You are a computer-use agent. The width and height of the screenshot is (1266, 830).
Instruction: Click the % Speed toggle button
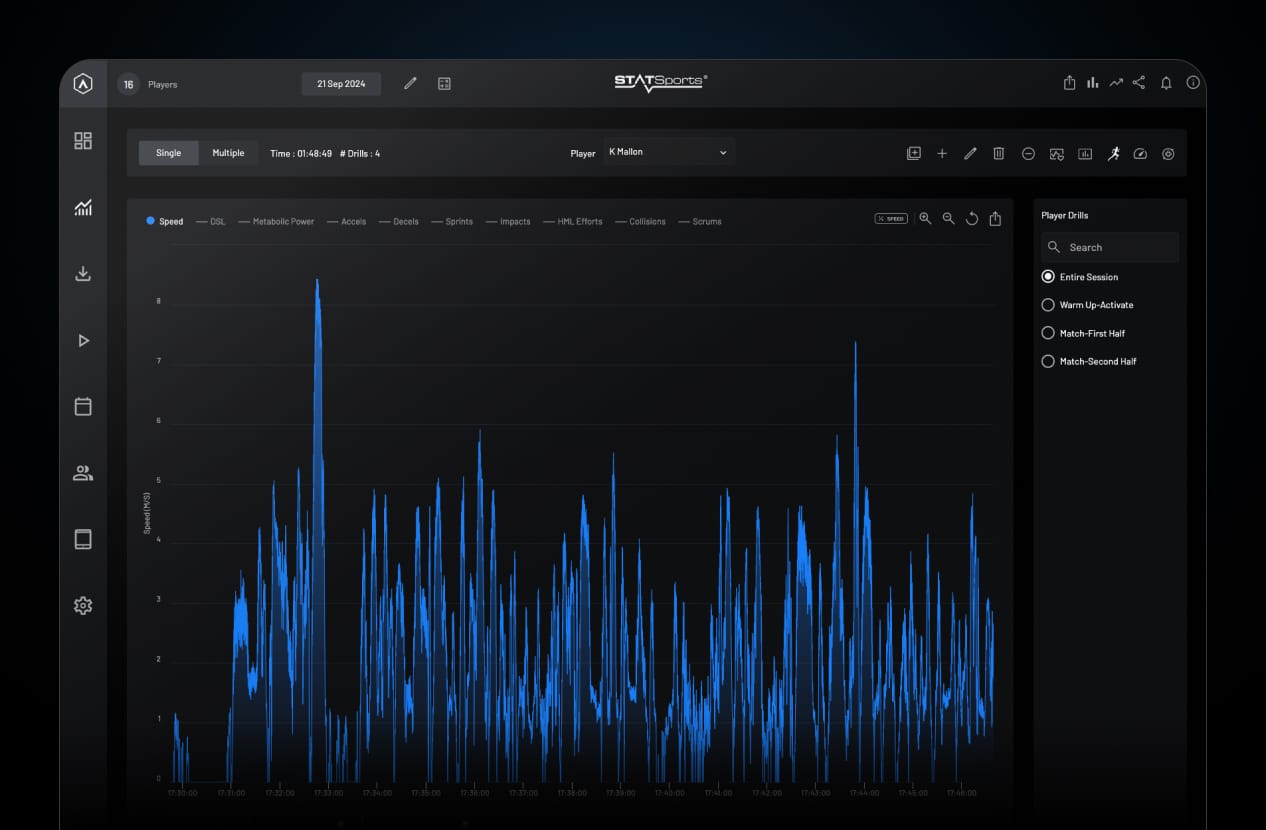coord(891,218)
